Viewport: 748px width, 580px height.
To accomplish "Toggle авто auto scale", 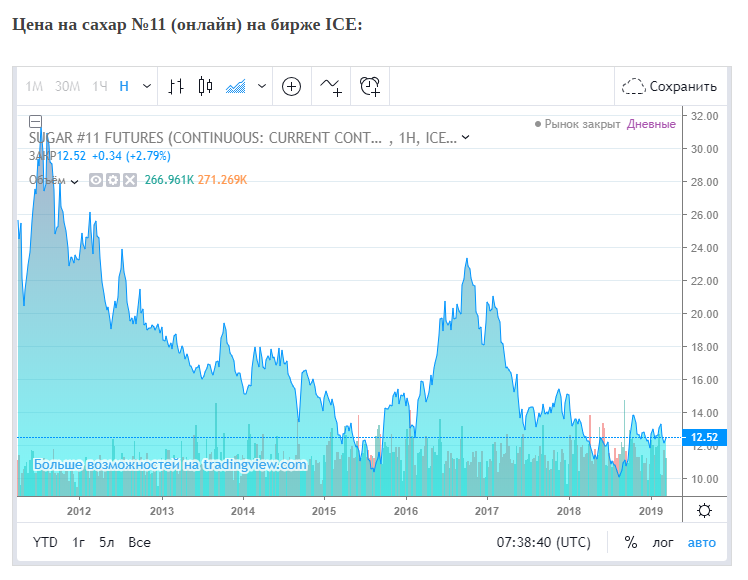I will click(x=702, y=543).
